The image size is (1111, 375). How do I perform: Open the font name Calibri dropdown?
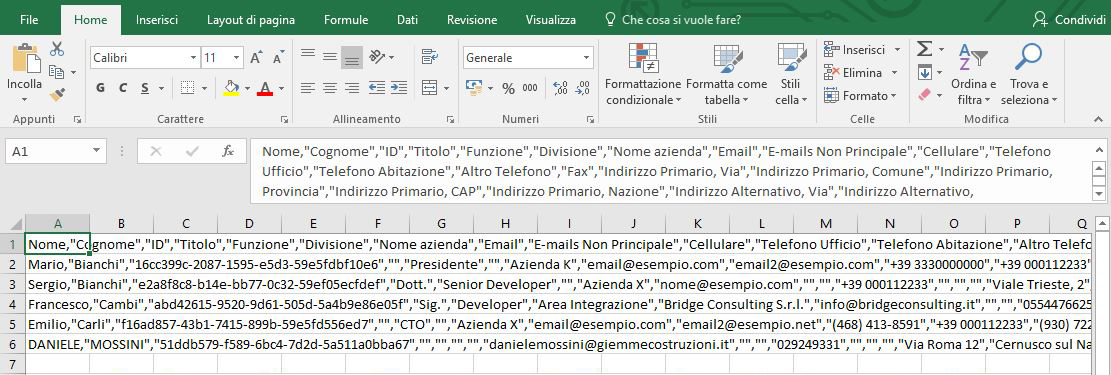point(193,57)
